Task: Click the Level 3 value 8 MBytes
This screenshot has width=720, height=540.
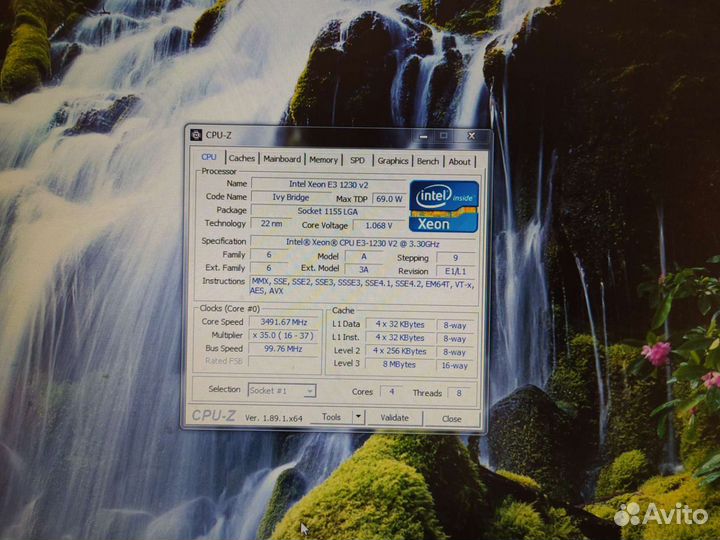Action: [x=399, y=365]
